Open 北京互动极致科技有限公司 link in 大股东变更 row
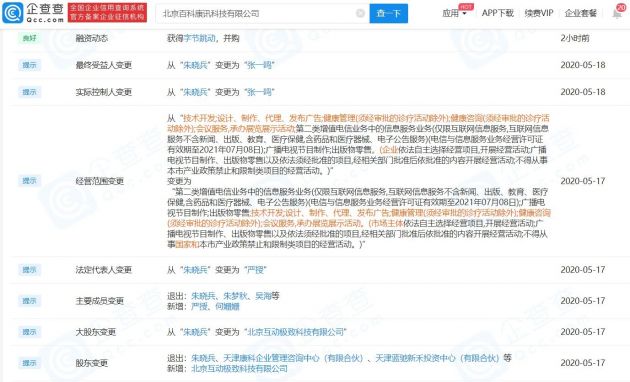The image size is (630, 382). pos(295,332)
